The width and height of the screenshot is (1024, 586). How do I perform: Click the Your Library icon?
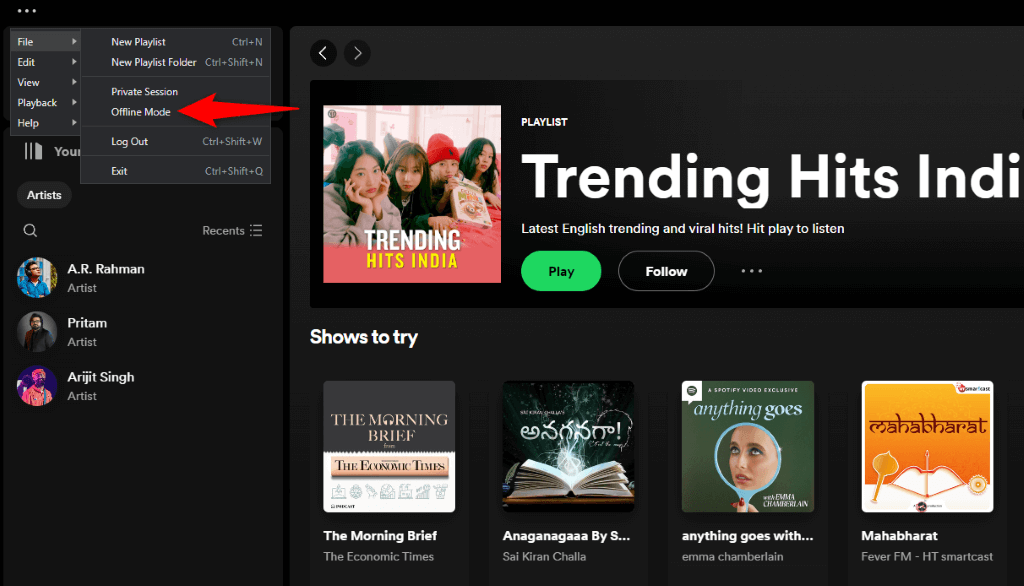point(34,151)
